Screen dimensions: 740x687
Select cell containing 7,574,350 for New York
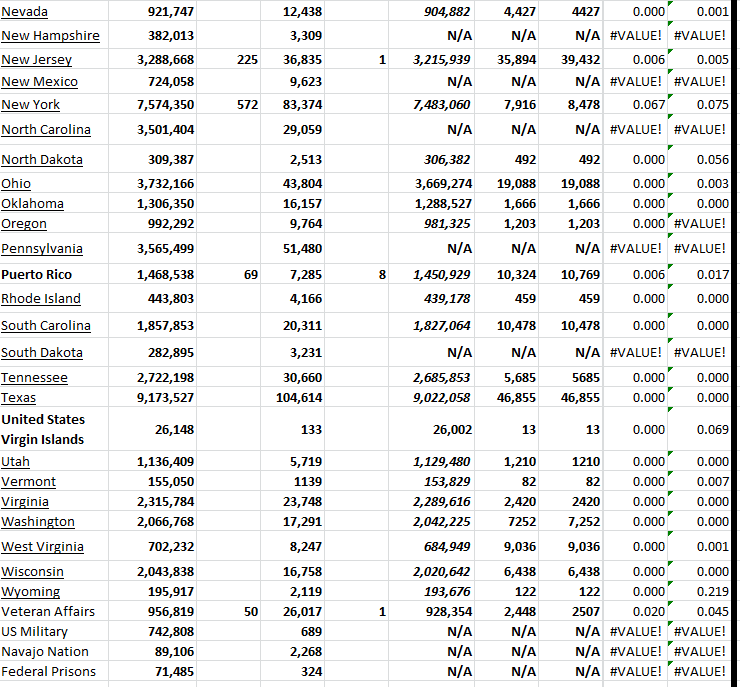(x=165, y=105)
